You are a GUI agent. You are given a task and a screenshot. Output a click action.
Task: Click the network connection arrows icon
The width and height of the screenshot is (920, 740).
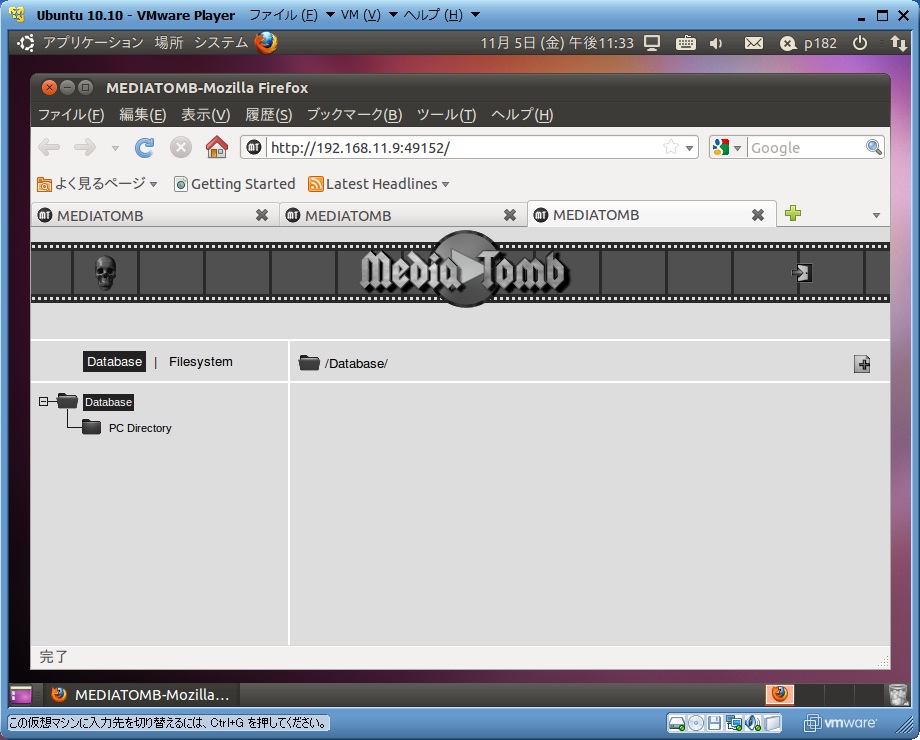point(898,43)
